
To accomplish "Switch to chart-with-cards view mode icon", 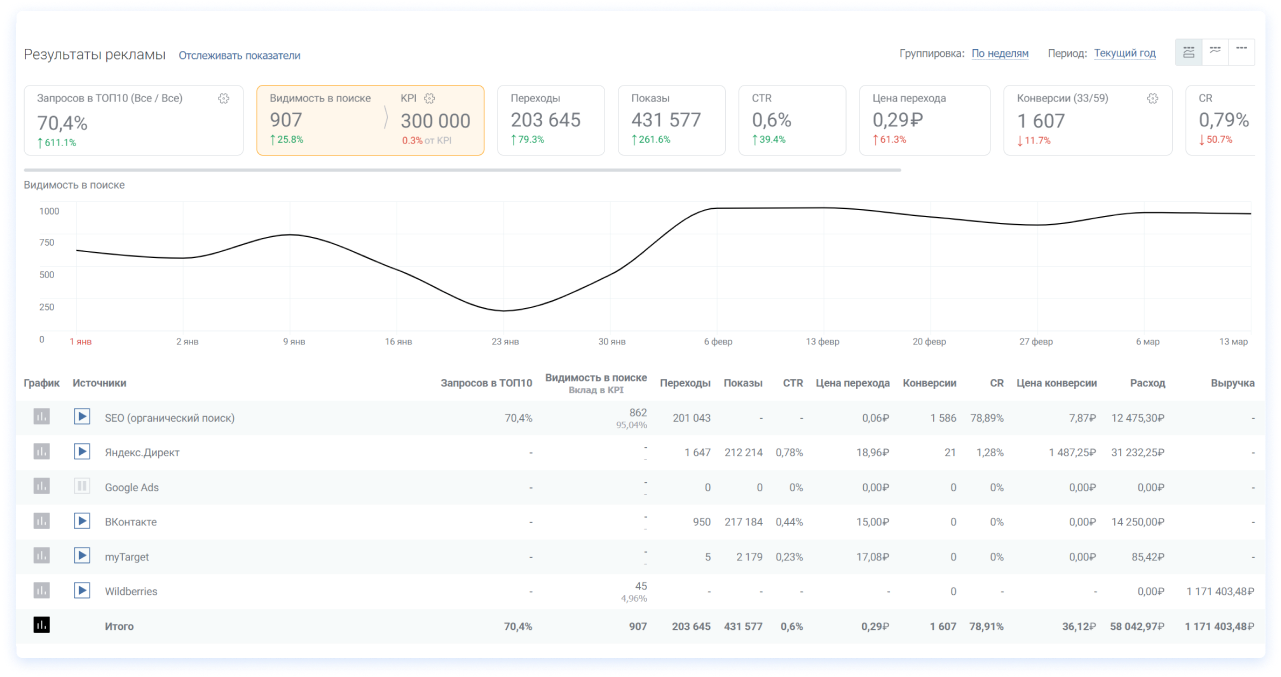I will coord(1189,52).
